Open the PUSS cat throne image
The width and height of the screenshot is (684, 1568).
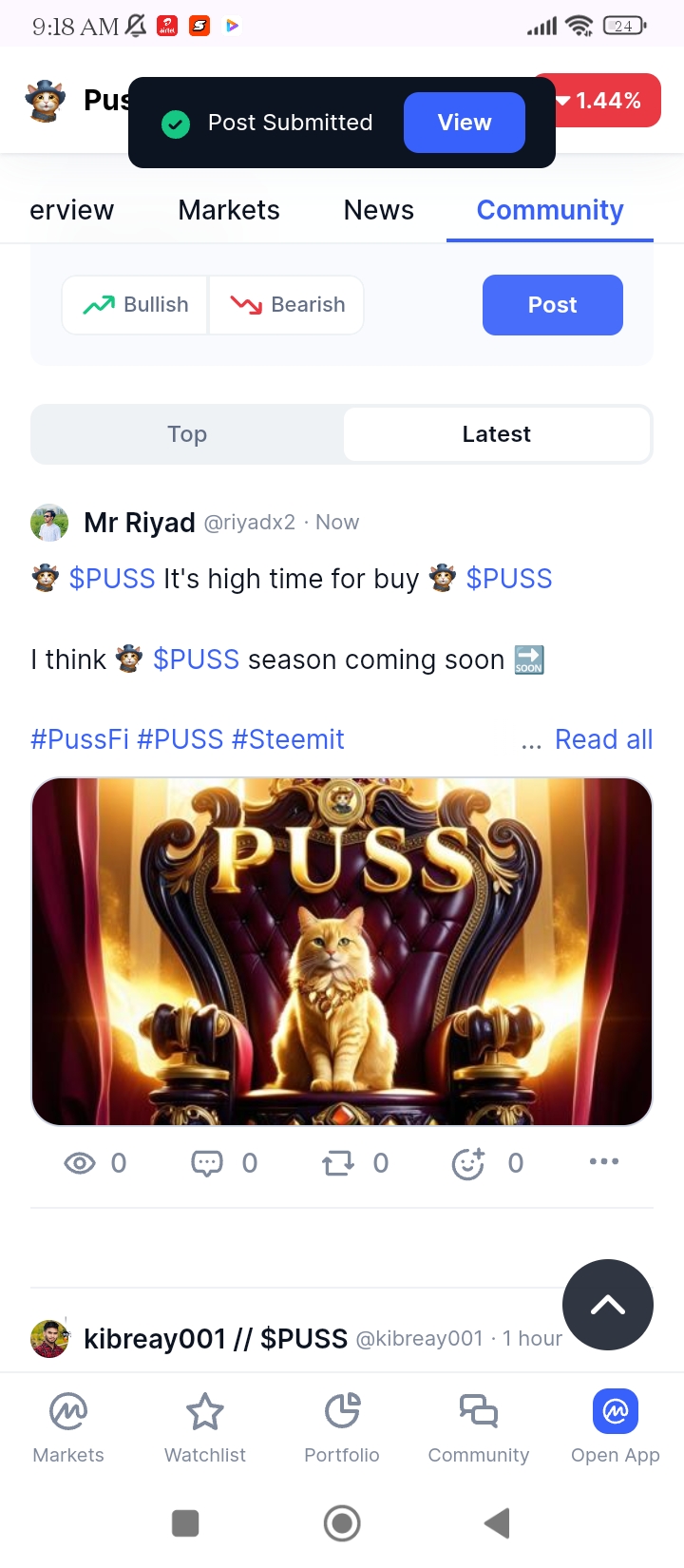[x=342, y=951]
